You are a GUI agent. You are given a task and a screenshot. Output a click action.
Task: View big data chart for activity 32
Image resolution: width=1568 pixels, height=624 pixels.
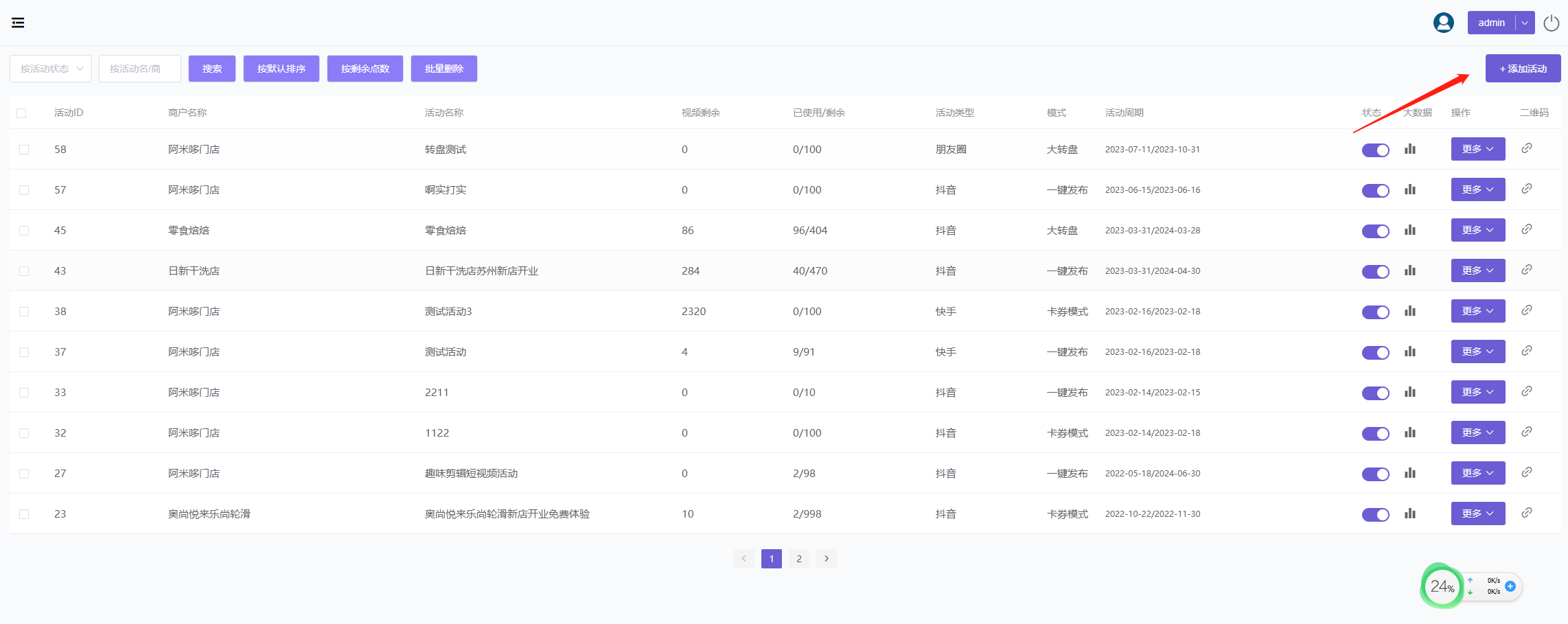(x=1410, y=432)
